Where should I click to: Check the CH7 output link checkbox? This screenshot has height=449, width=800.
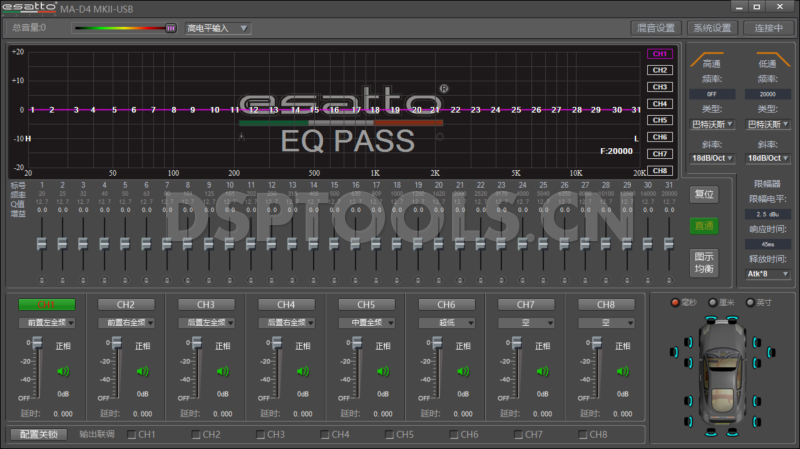tap(518, 435)
